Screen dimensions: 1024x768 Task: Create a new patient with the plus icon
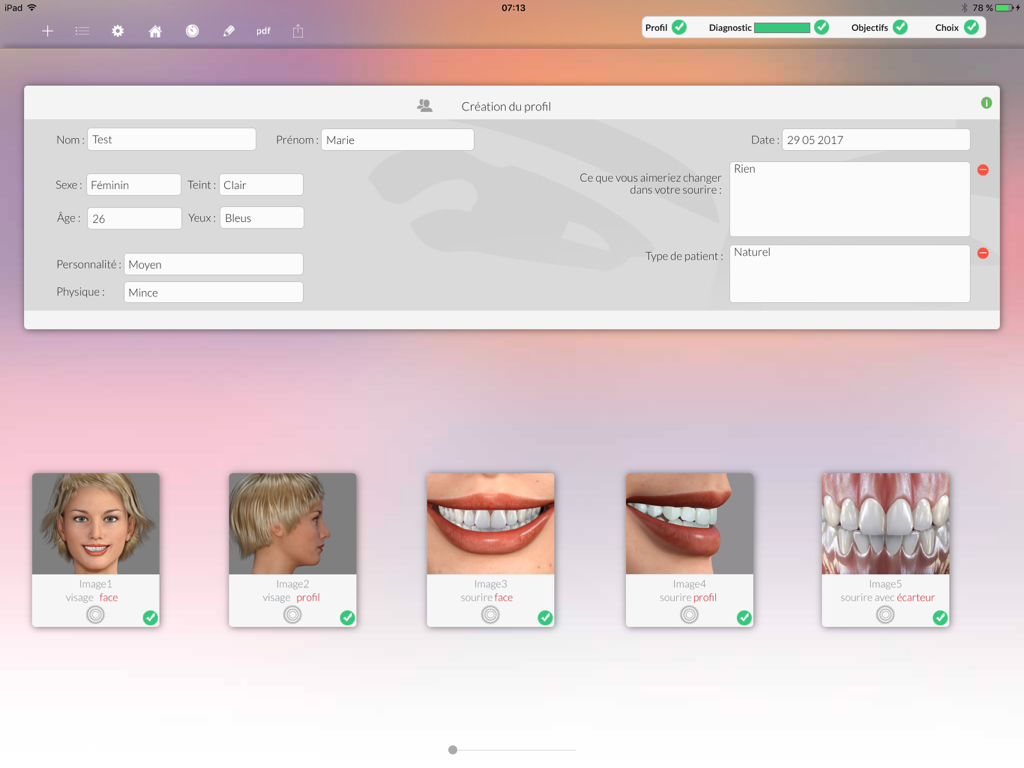[46, 31]
